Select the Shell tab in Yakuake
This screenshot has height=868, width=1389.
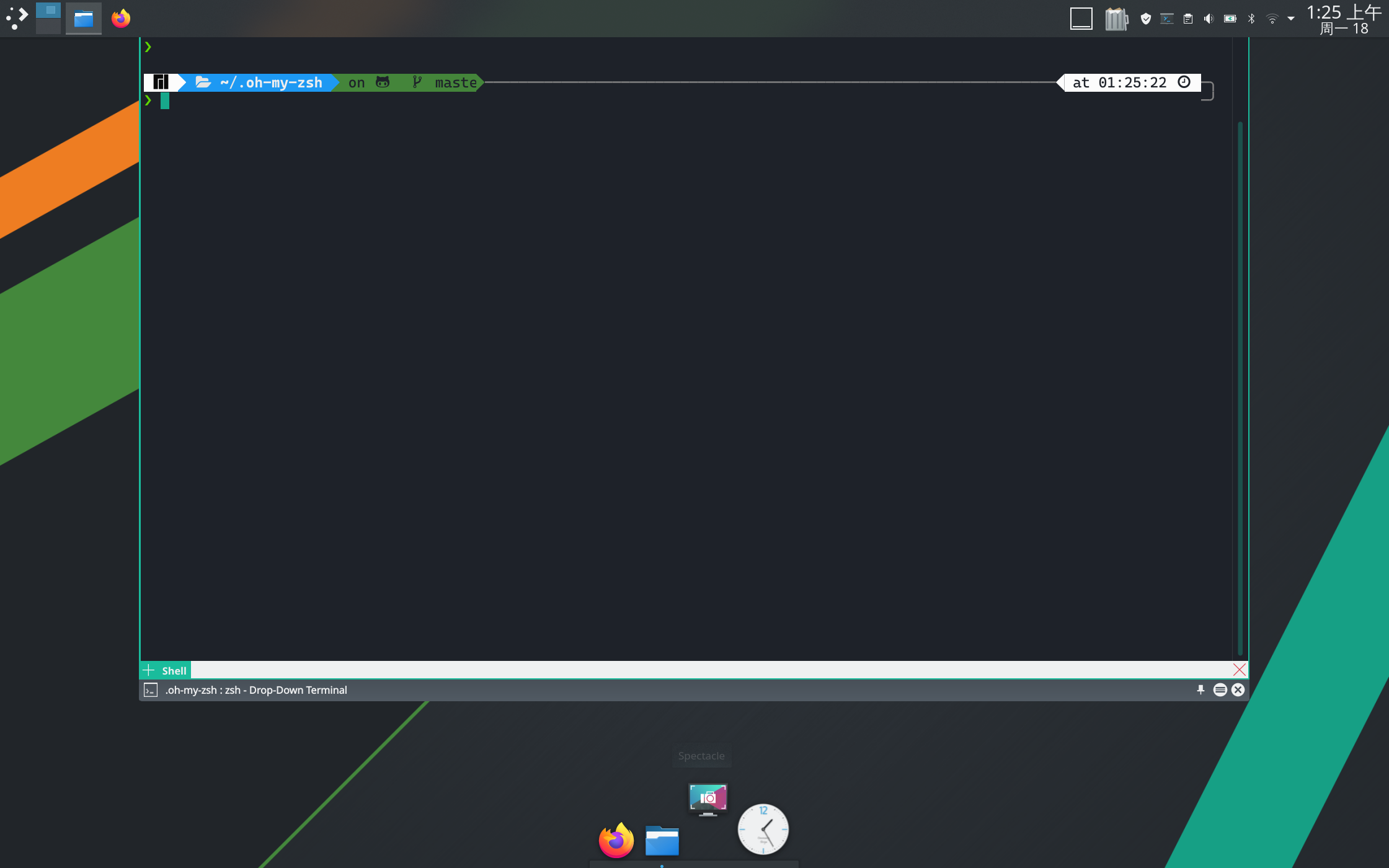[x=174, y=670]
